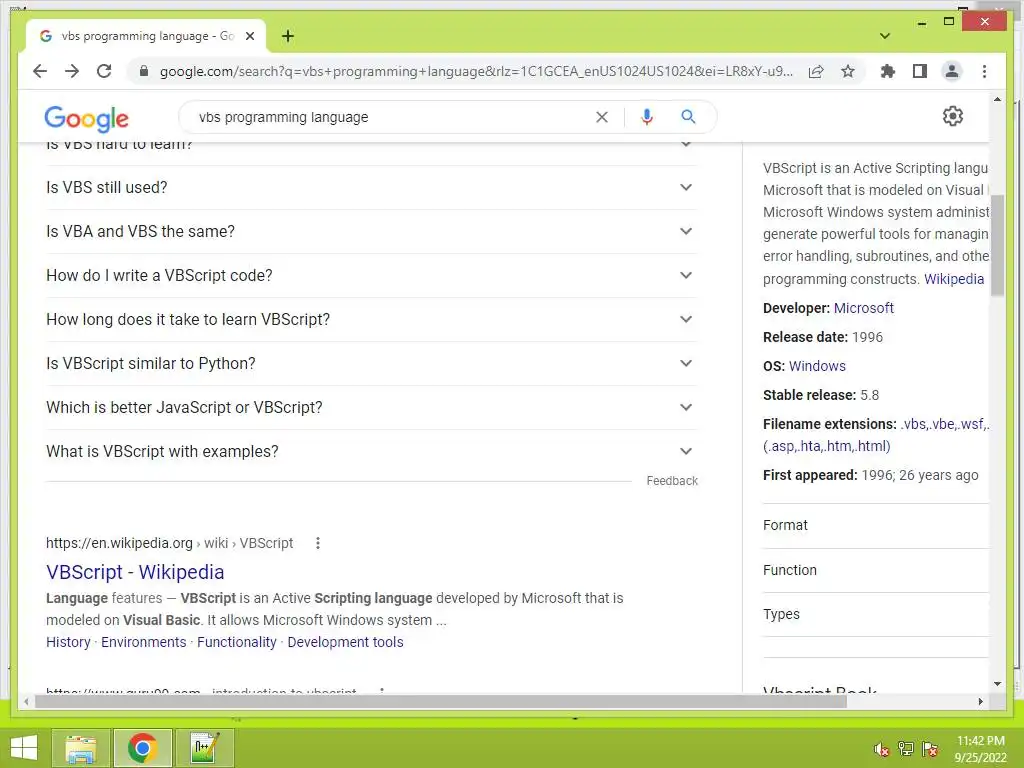
Task: Click the scroll-up arrow of page
Action: point(997,99)
